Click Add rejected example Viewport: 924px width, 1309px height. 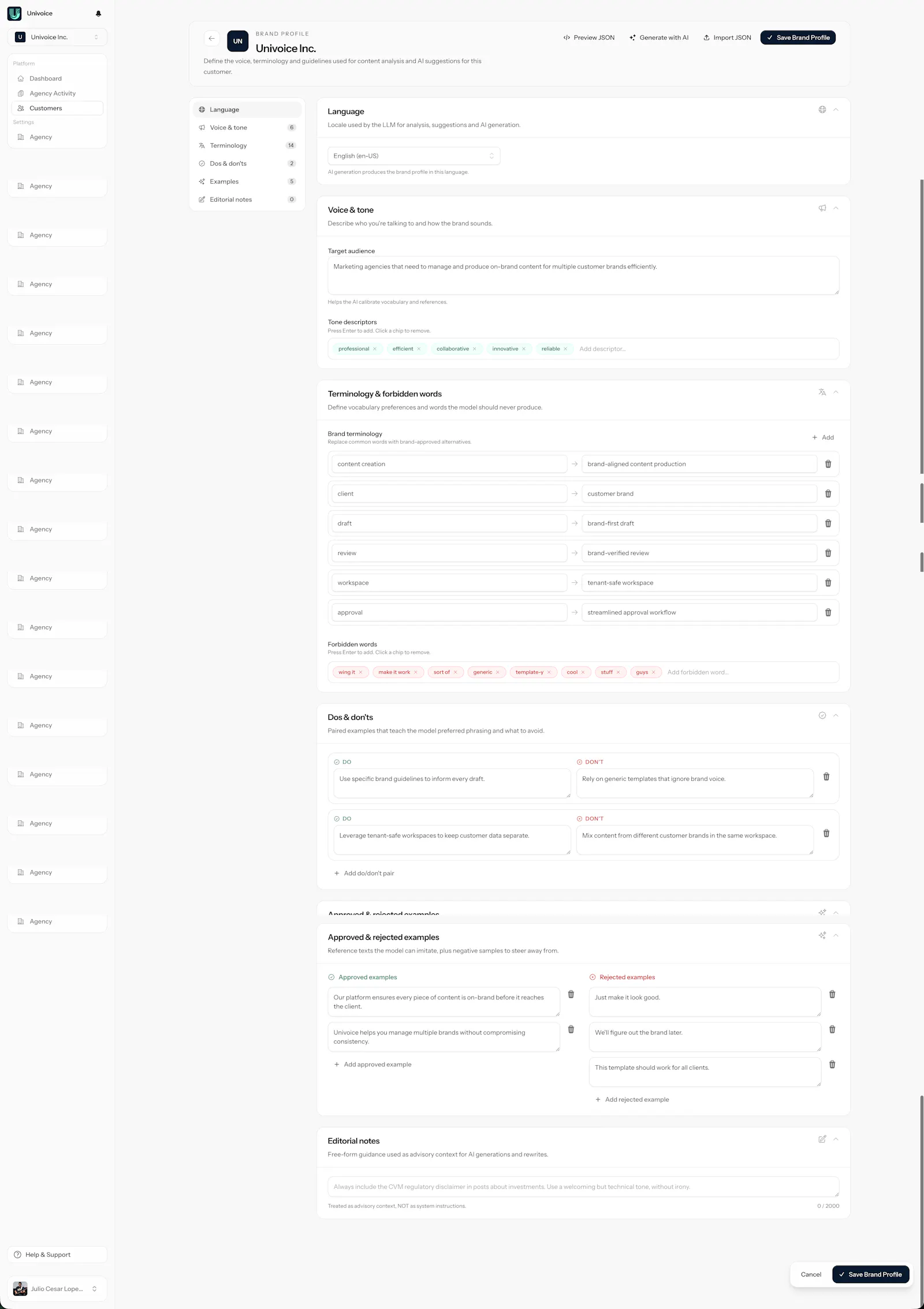pos(632,1100)
